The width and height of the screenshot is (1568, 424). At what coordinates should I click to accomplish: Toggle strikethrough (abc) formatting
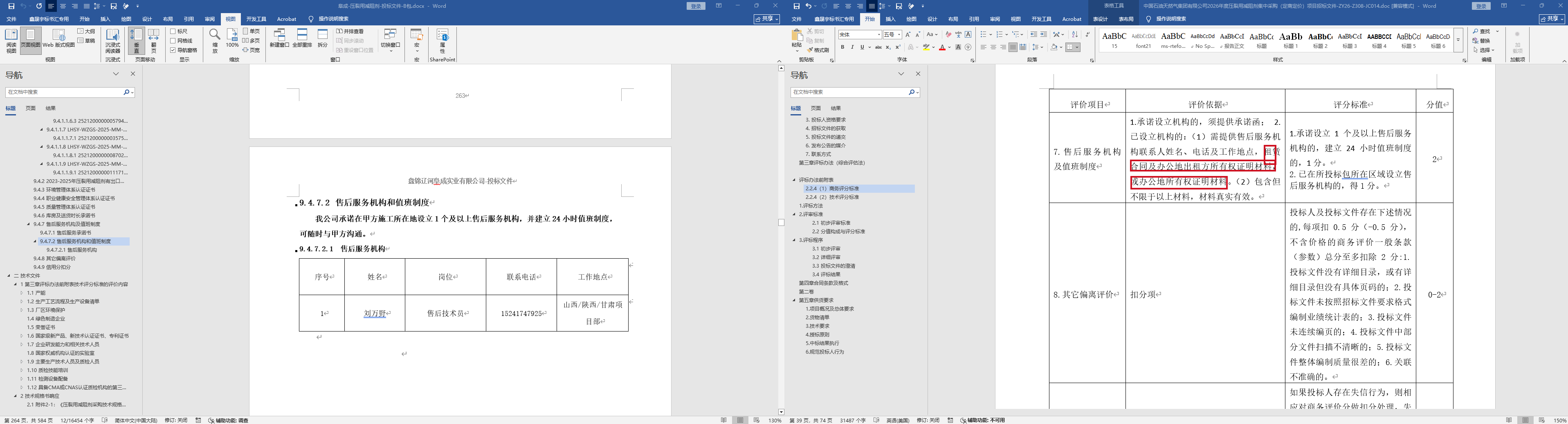pyautogui.click(x=878, y=47)
